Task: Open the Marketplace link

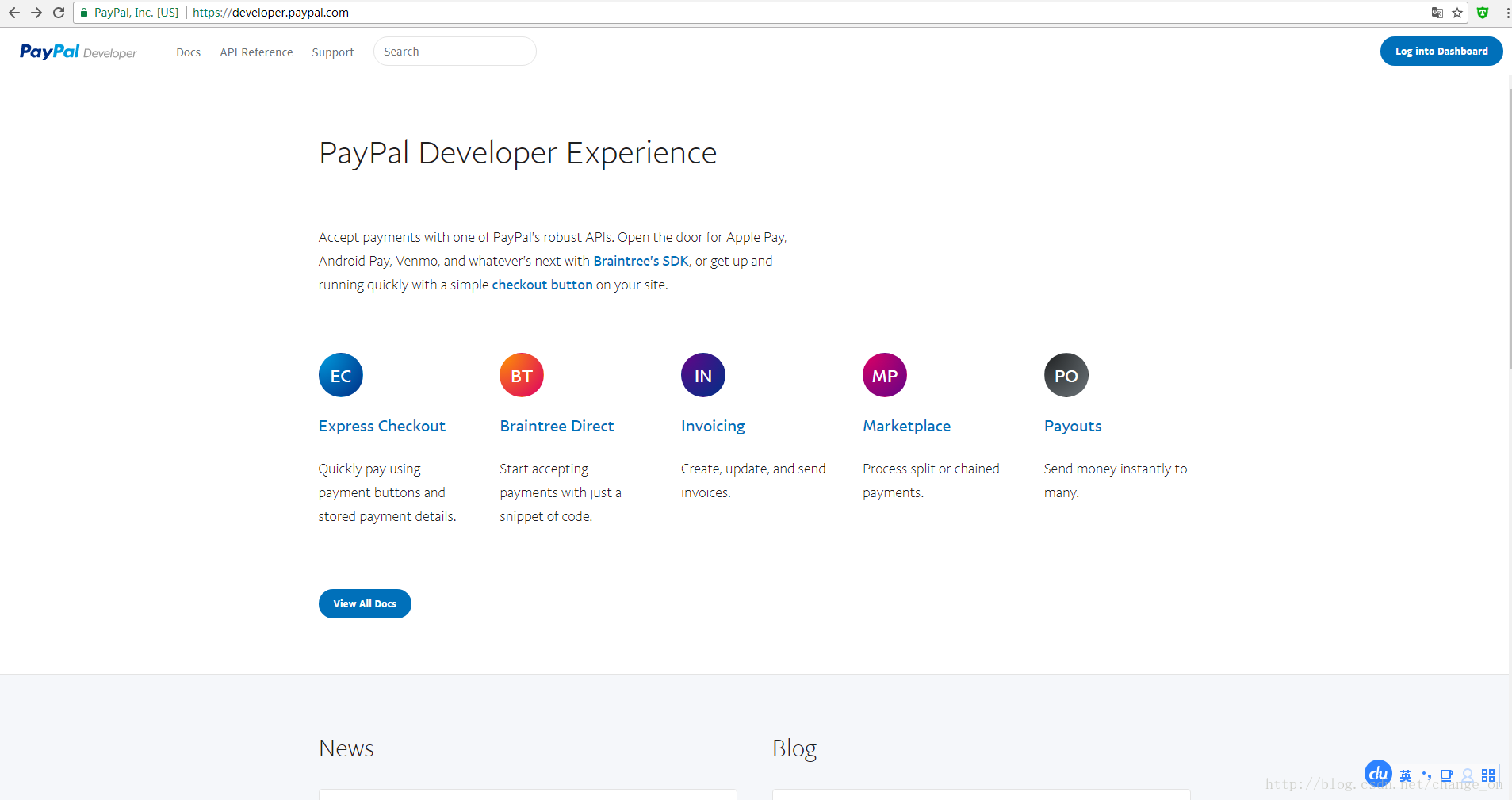Action: click(x=906, y=426)
